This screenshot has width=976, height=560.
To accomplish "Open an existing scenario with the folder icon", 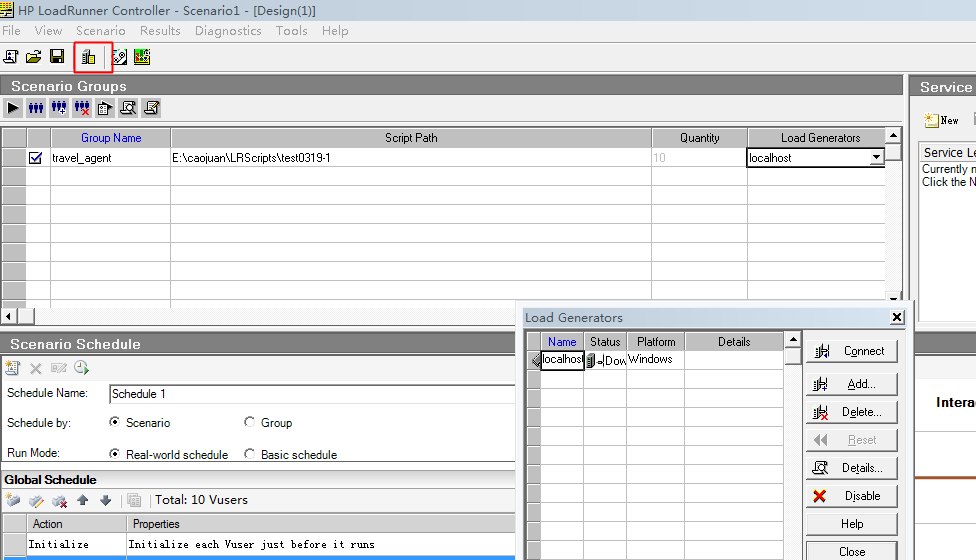I will click(34, 57).
